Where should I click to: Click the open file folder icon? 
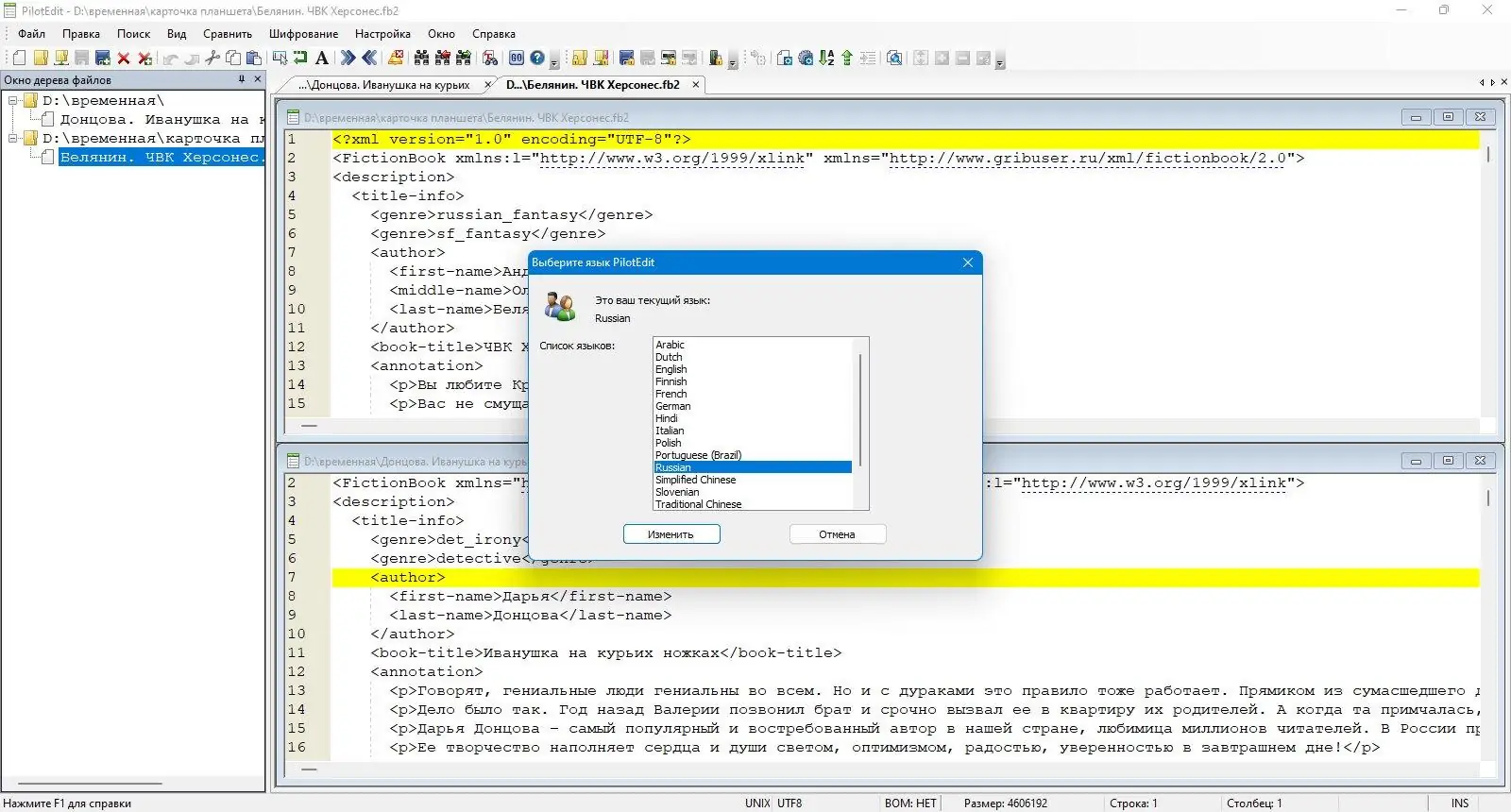[x=40, y=59]
